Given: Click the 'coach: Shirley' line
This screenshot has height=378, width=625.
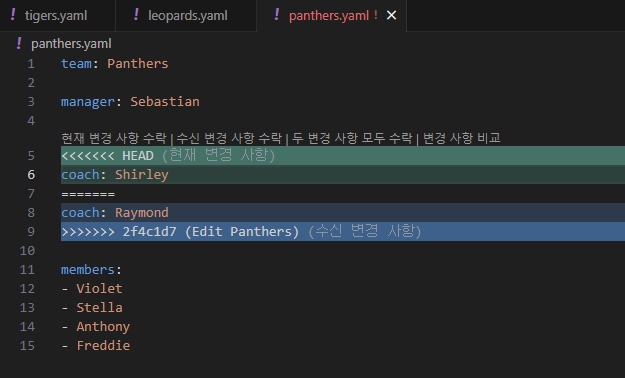Looking at the screenshot, I should [343, 175].
